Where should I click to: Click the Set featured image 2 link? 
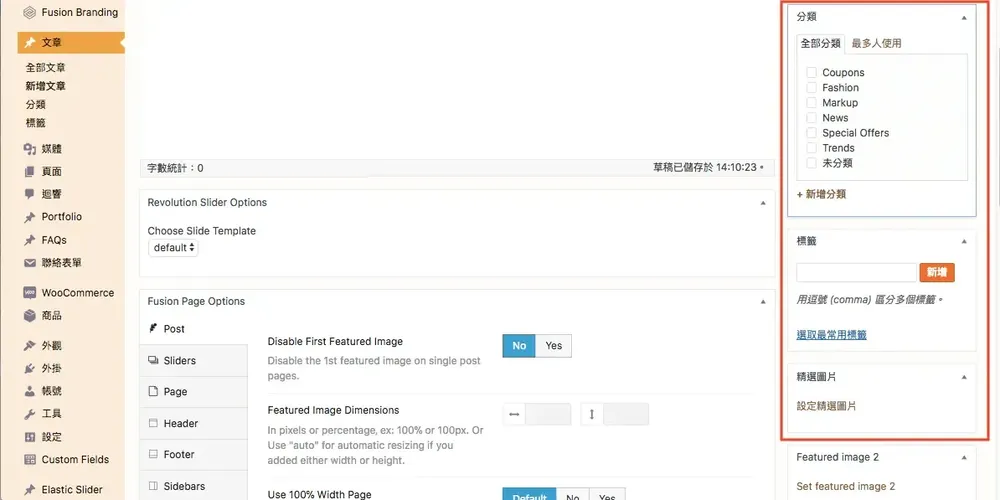tap(846, 486)
